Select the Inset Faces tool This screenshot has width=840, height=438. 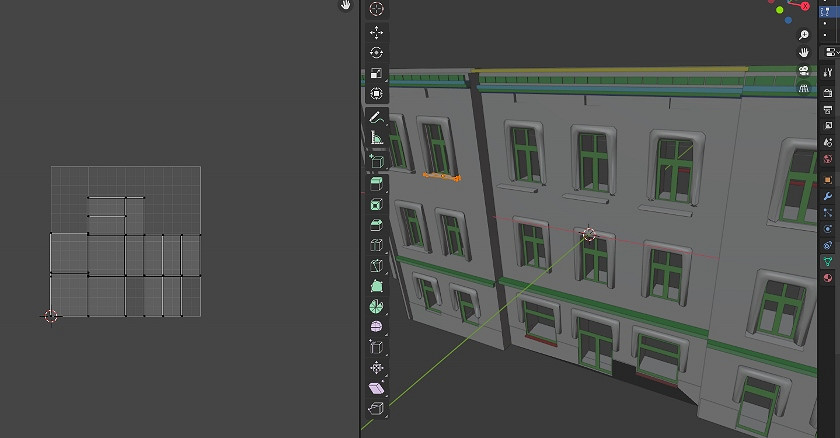(x=377, y=204)
